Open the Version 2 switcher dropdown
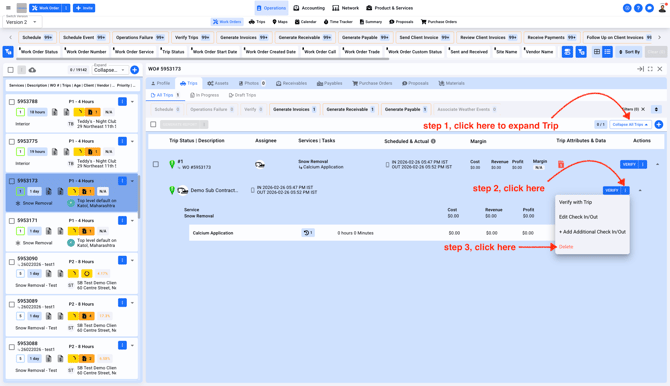Viewport: 670px width, 386px height. [21, 22]
